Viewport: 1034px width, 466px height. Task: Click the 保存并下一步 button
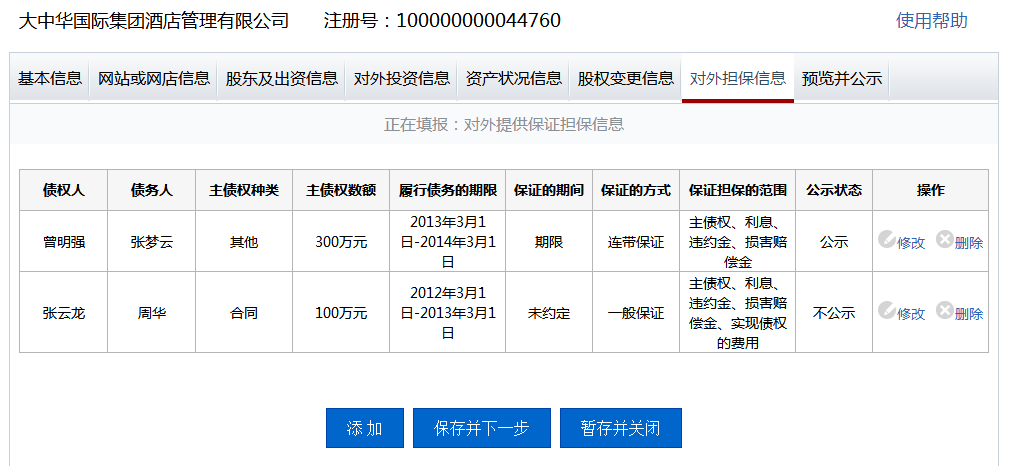(481, 428)
